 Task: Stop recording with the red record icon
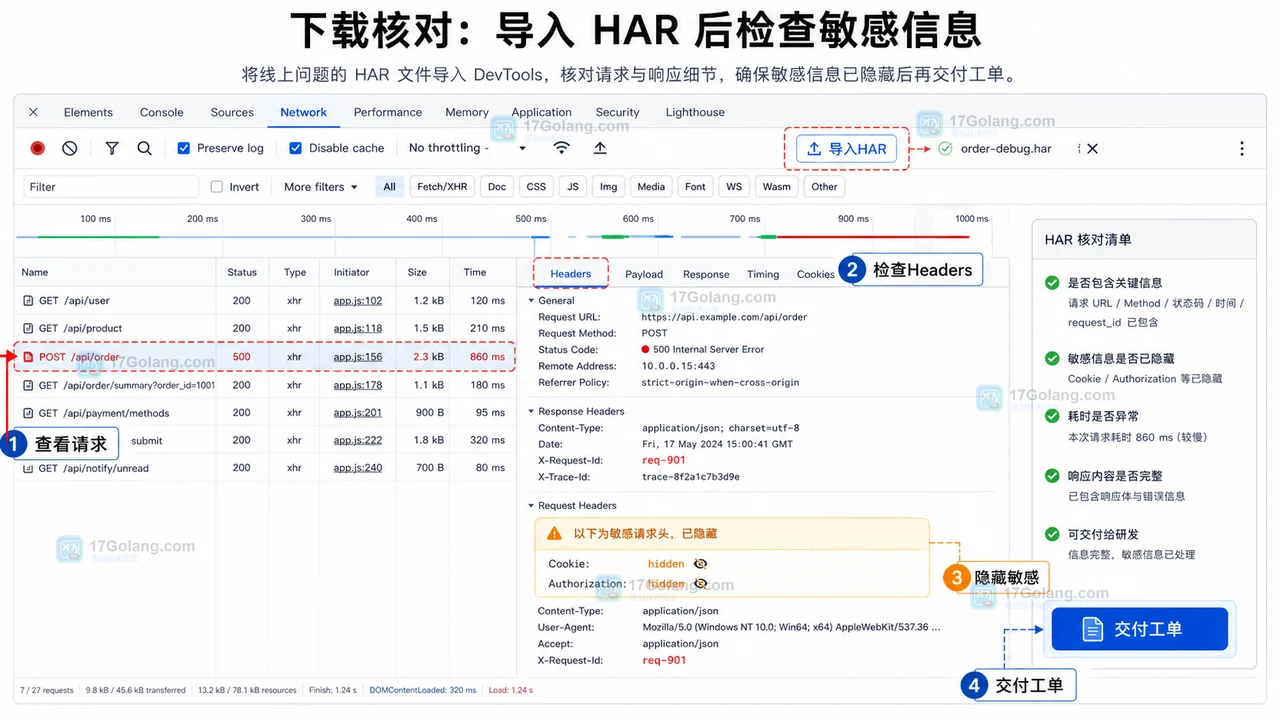pos(37,148)
